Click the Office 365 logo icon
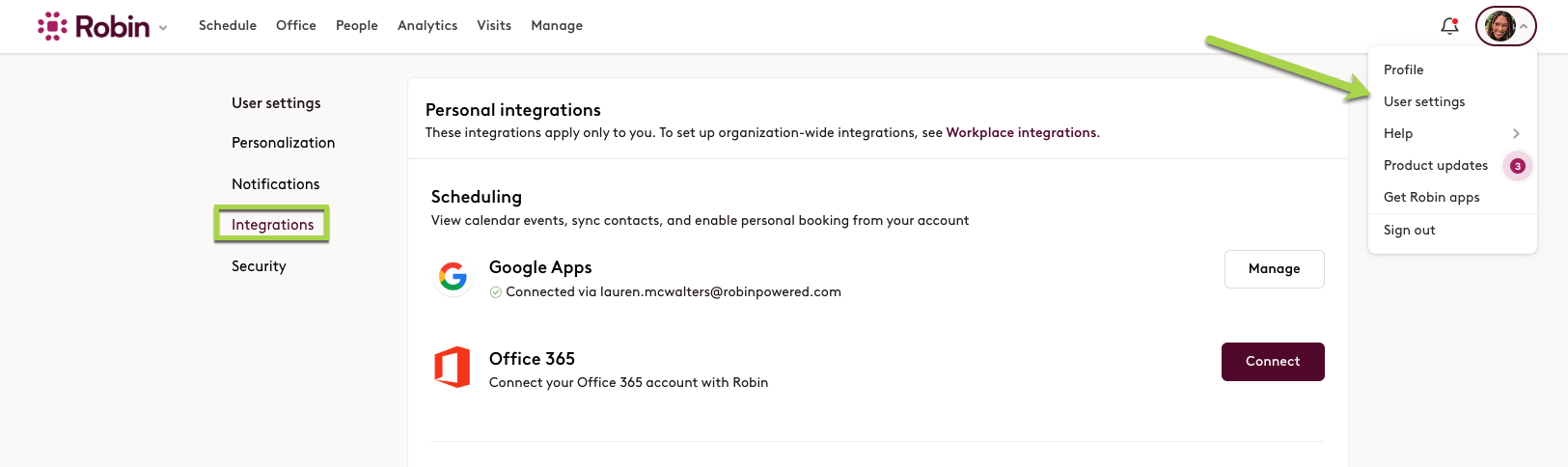Screen dimensions: 1568x467 point(453,367)
